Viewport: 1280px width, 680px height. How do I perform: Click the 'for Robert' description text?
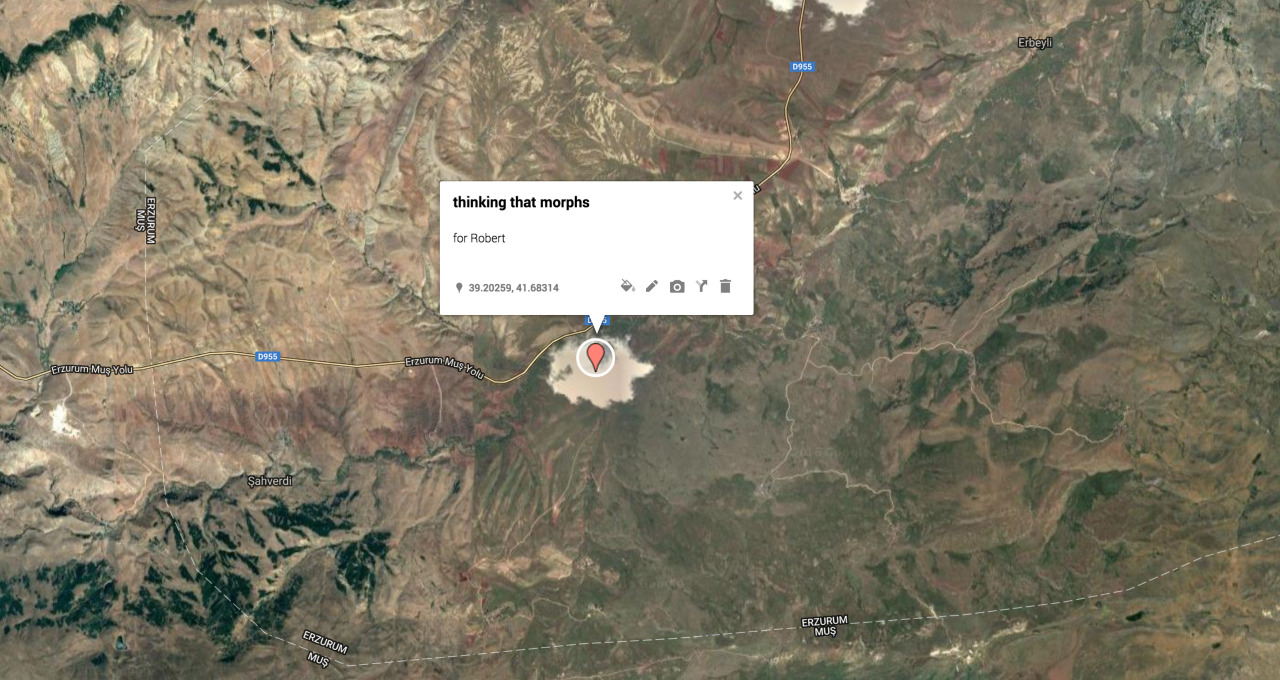point(479,238)
